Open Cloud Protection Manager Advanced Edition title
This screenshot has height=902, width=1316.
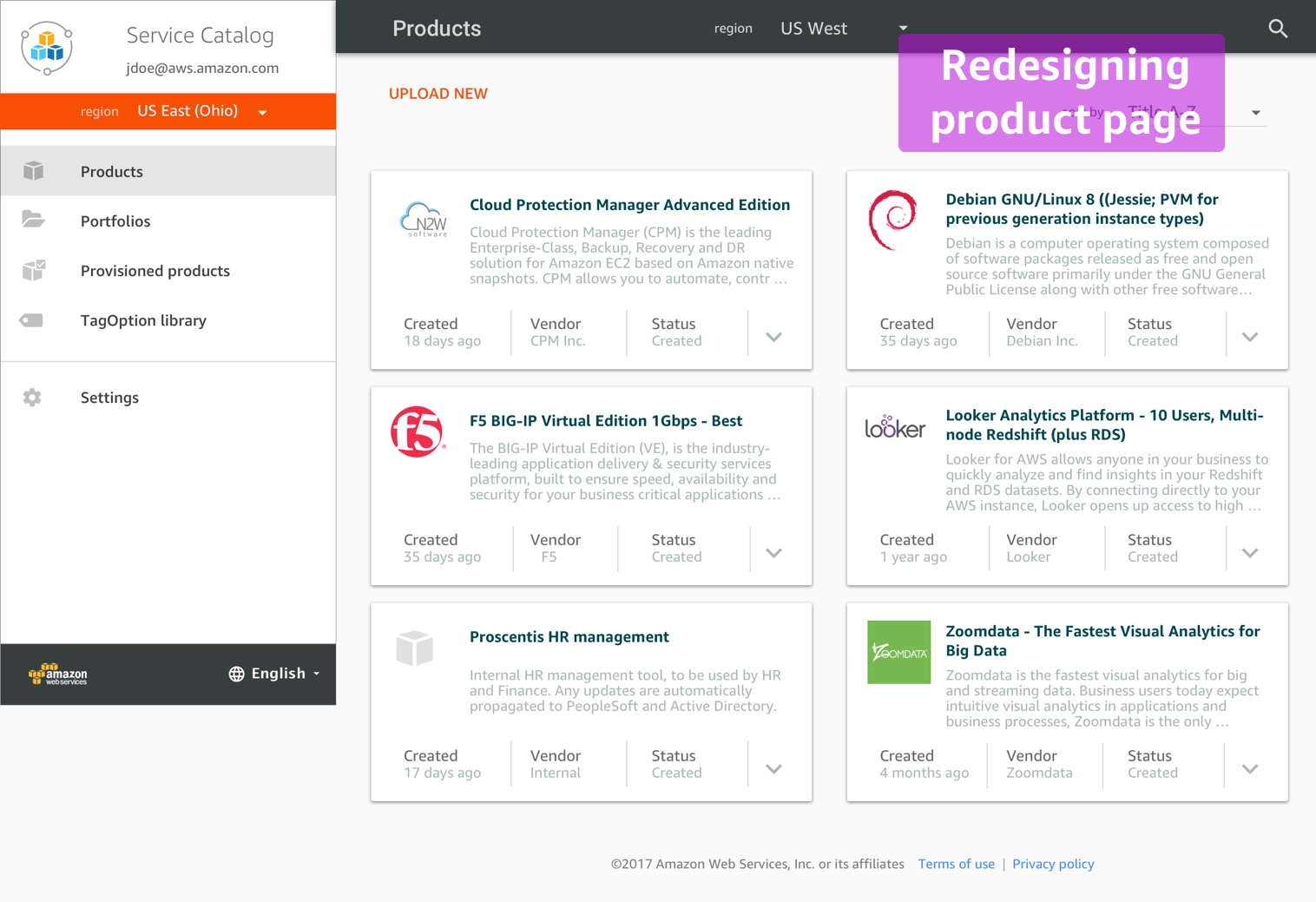tap(630, 205)
